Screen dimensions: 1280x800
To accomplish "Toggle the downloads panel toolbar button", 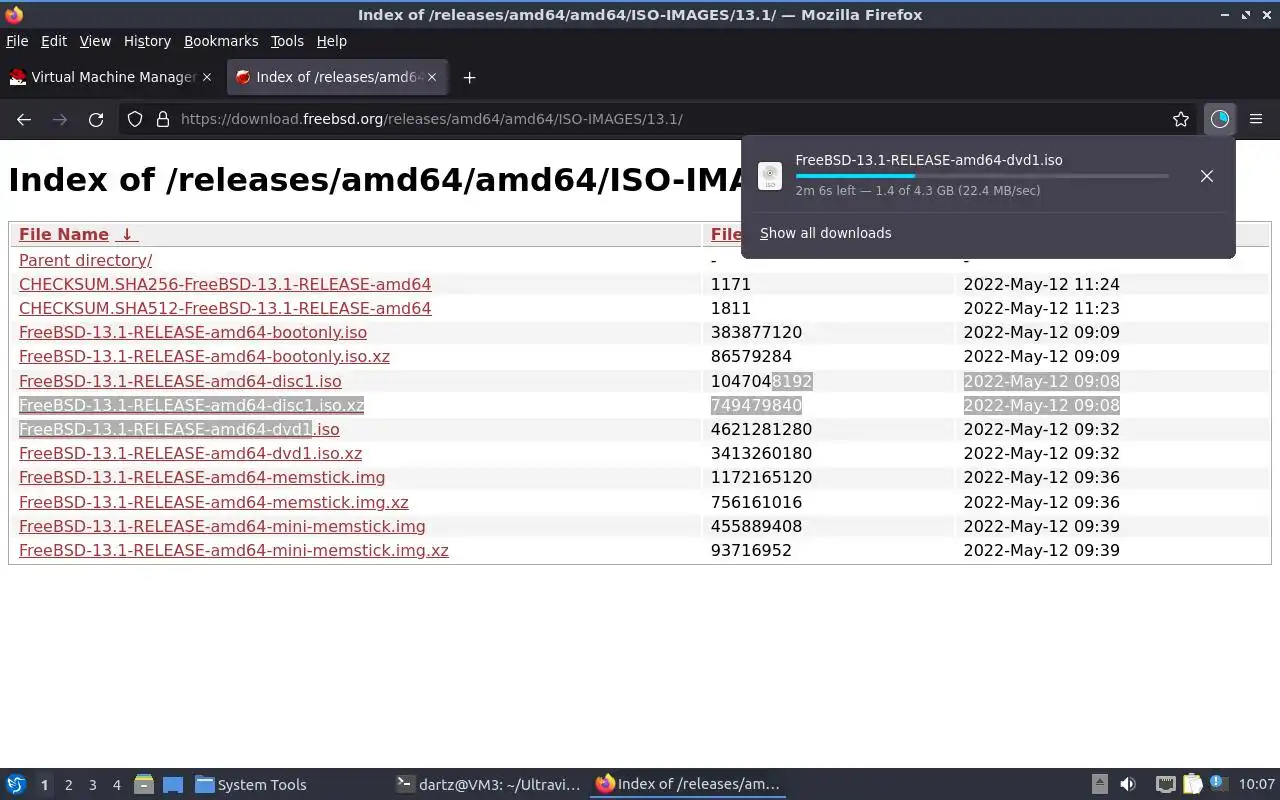I will pos(1220,119).
